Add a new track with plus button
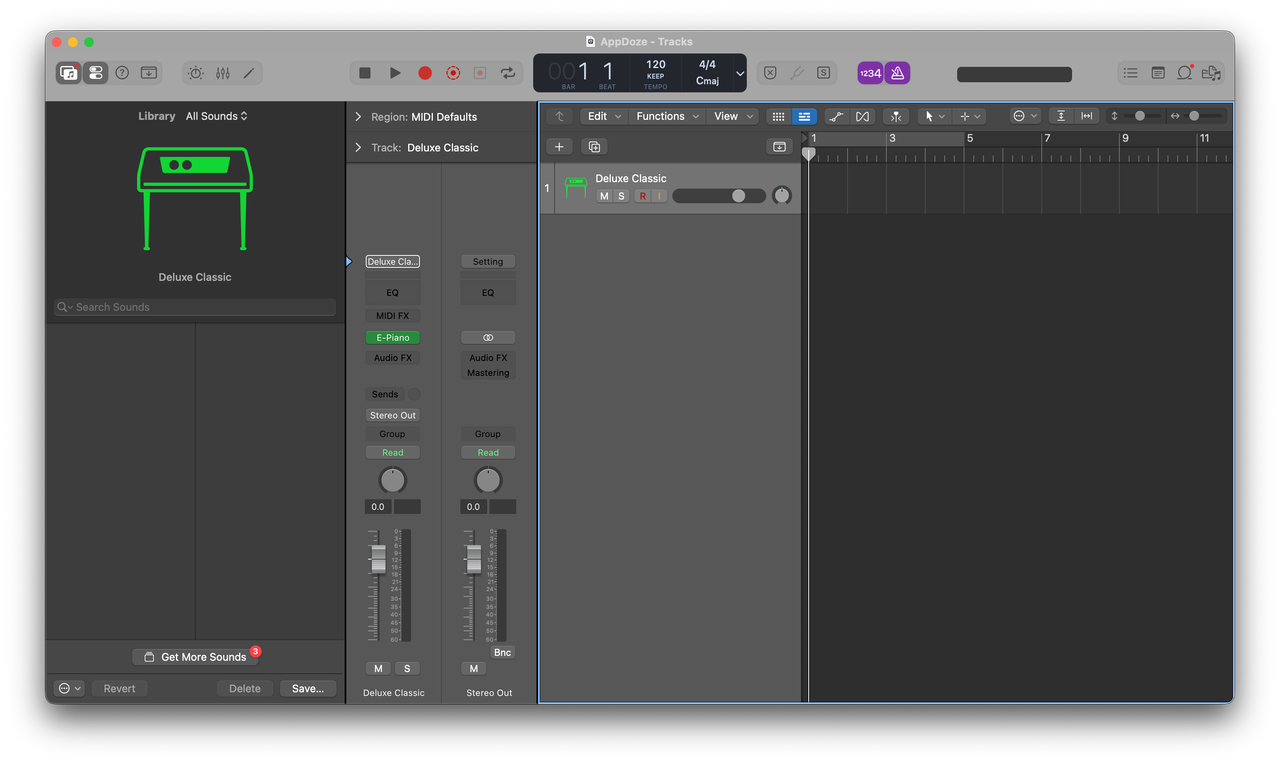Screen dimensions: 1280x764 pos(559,147)
